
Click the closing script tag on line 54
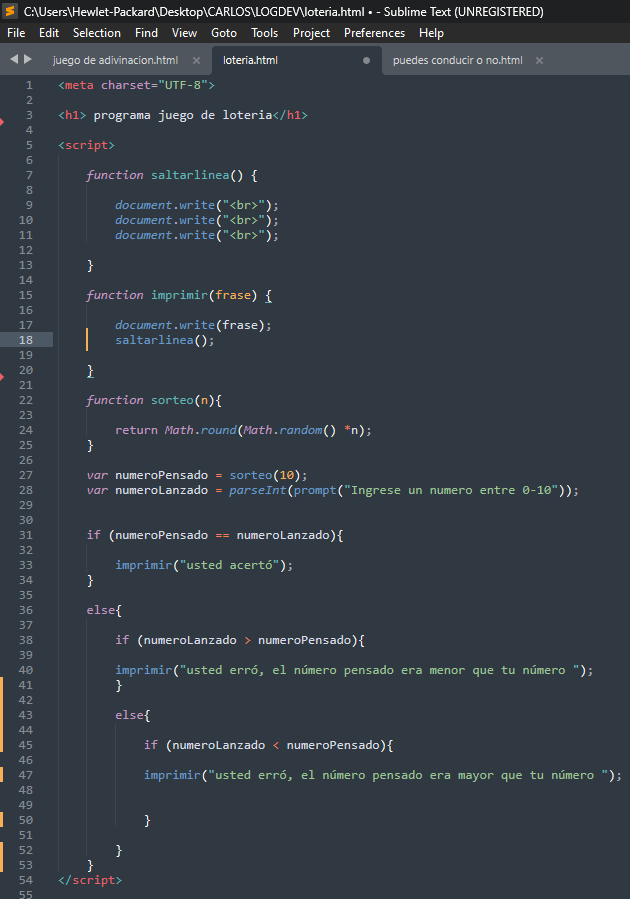[90, 880]
